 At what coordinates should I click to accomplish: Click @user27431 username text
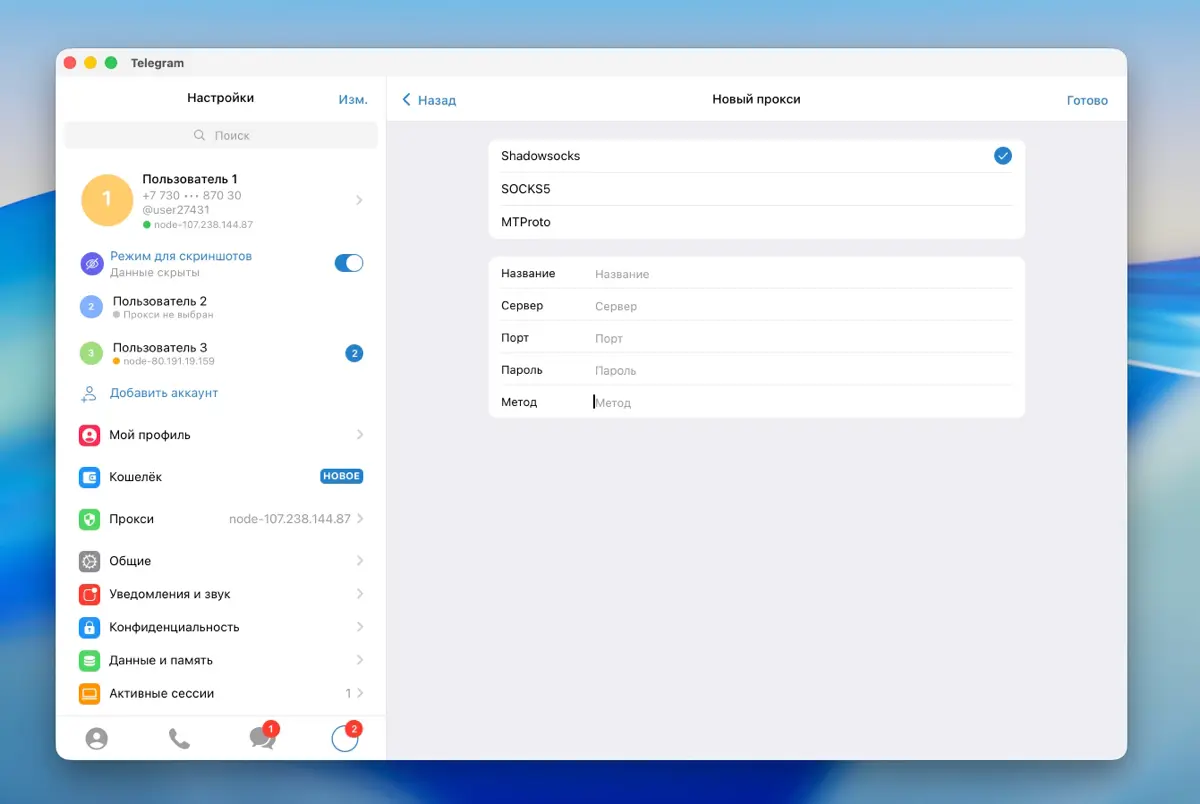176,210
